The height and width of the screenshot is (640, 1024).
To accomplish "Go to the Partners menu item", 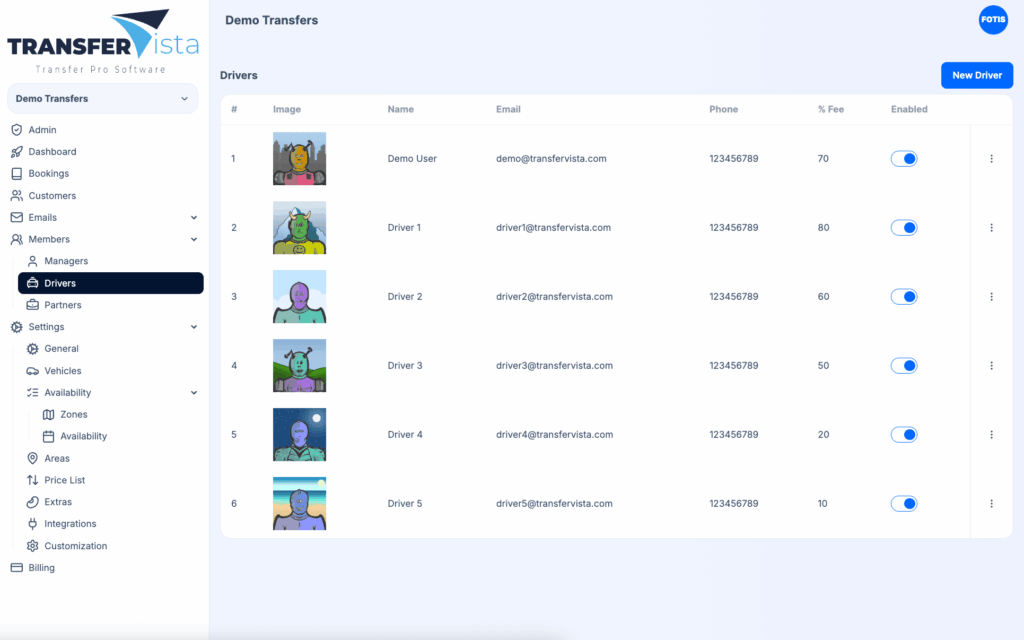I will pyautogui.click(x=63, y=305).
